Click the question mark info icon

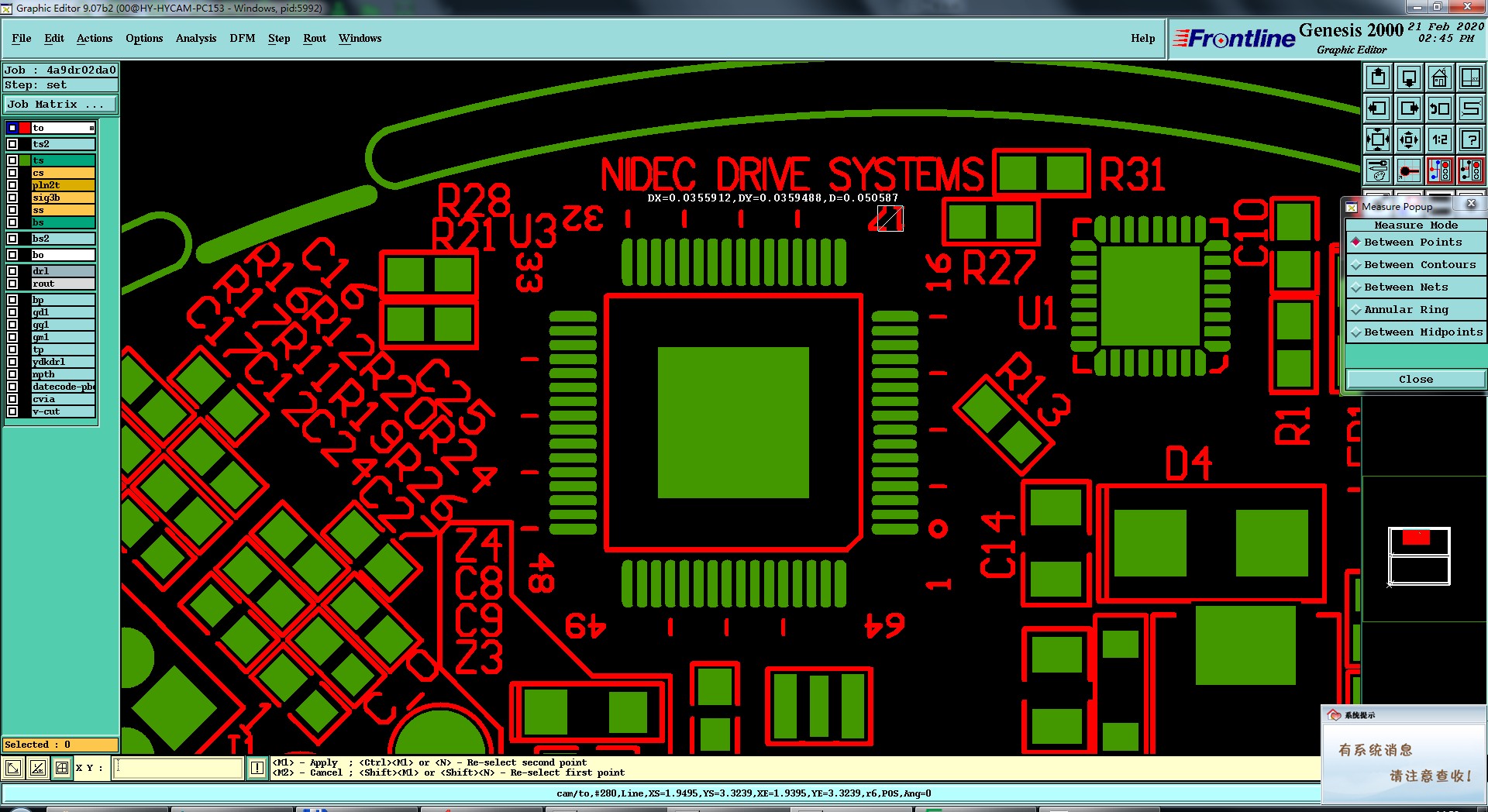click(x=1471, y=139)
